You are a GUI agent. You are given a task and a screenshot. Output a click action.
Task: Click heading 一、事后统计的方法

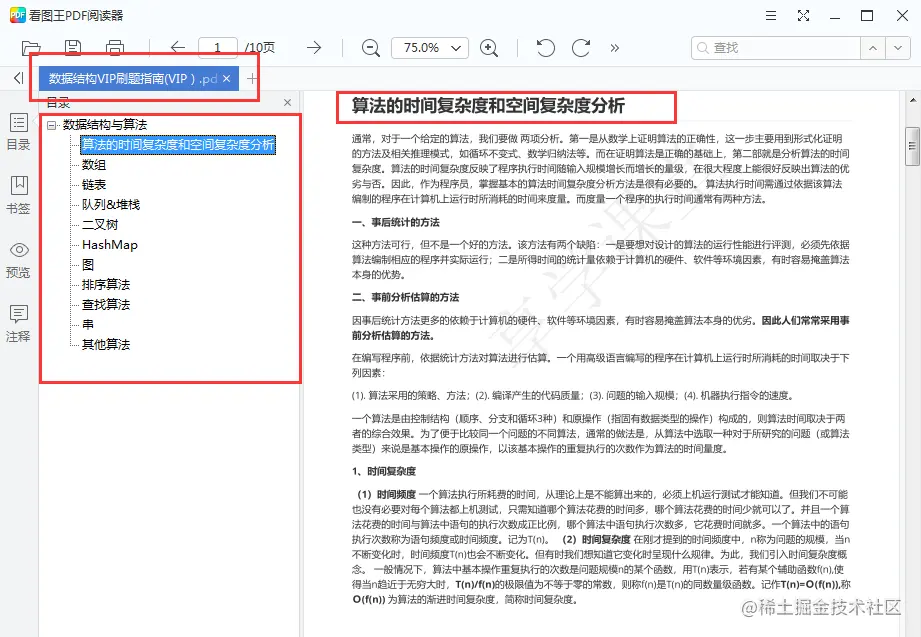395,223
